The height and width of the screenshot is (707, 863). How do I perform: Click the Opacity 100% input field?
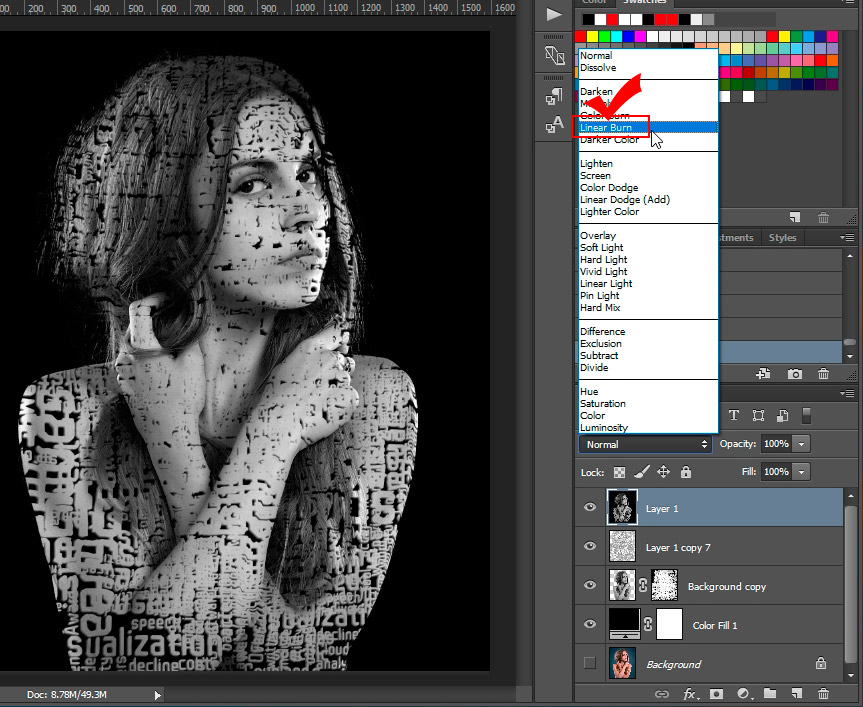(777, 443)
